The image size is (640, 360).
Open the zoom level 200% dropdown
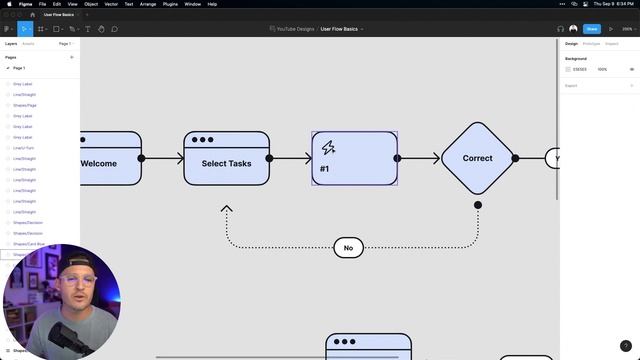tap(629, 29)
